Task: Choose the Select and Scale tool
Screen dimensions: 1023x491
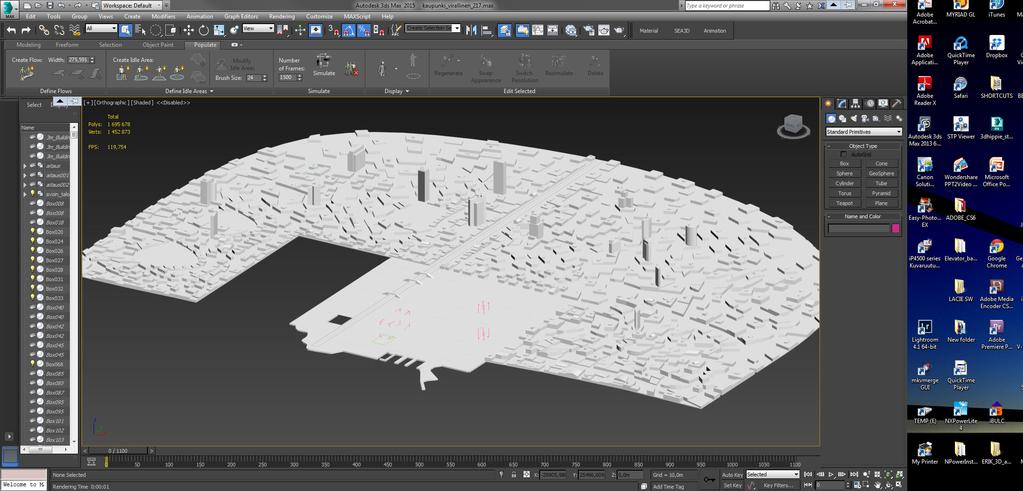Action: [219, 30]
